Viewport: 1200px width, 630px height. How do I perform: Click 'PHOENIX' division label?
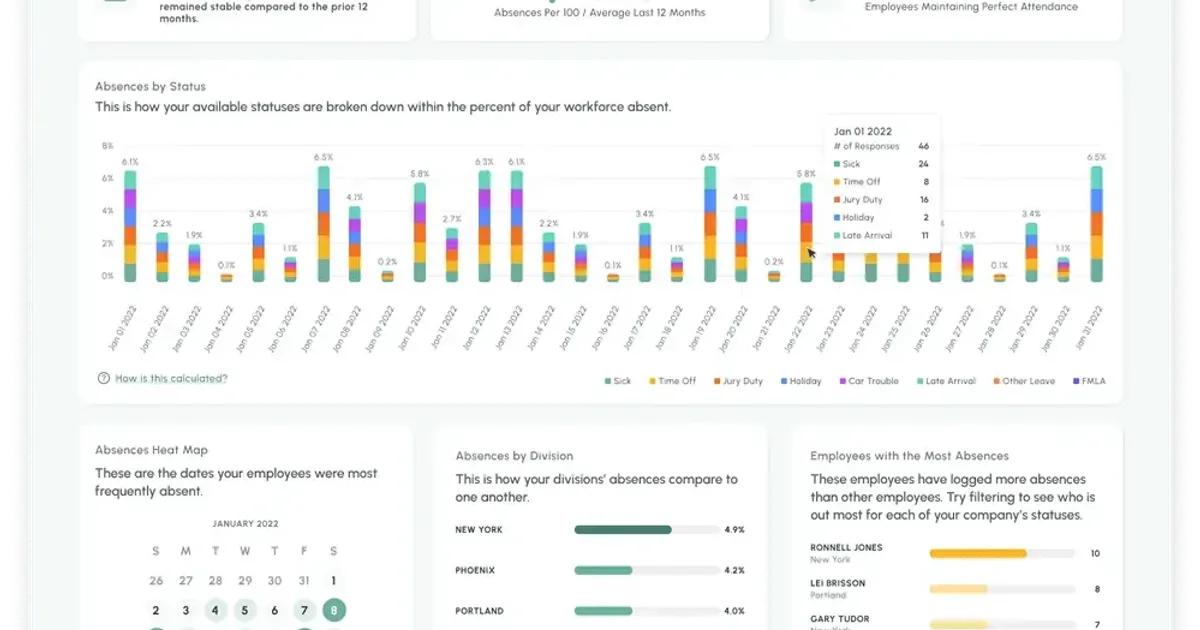tap(475, 570)
